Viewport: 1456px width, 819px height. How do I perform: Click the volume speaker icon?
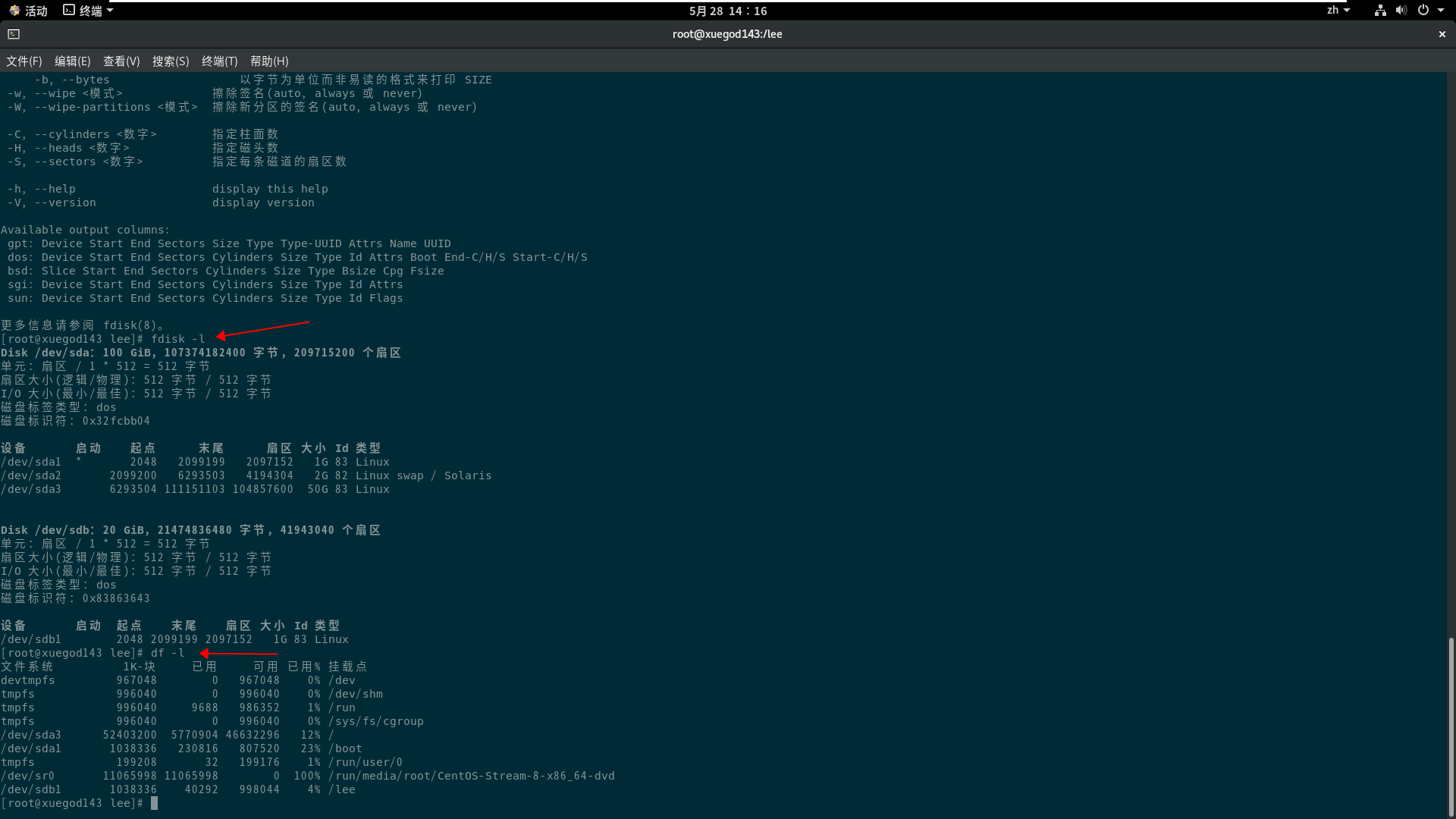tap(1401, 10)
